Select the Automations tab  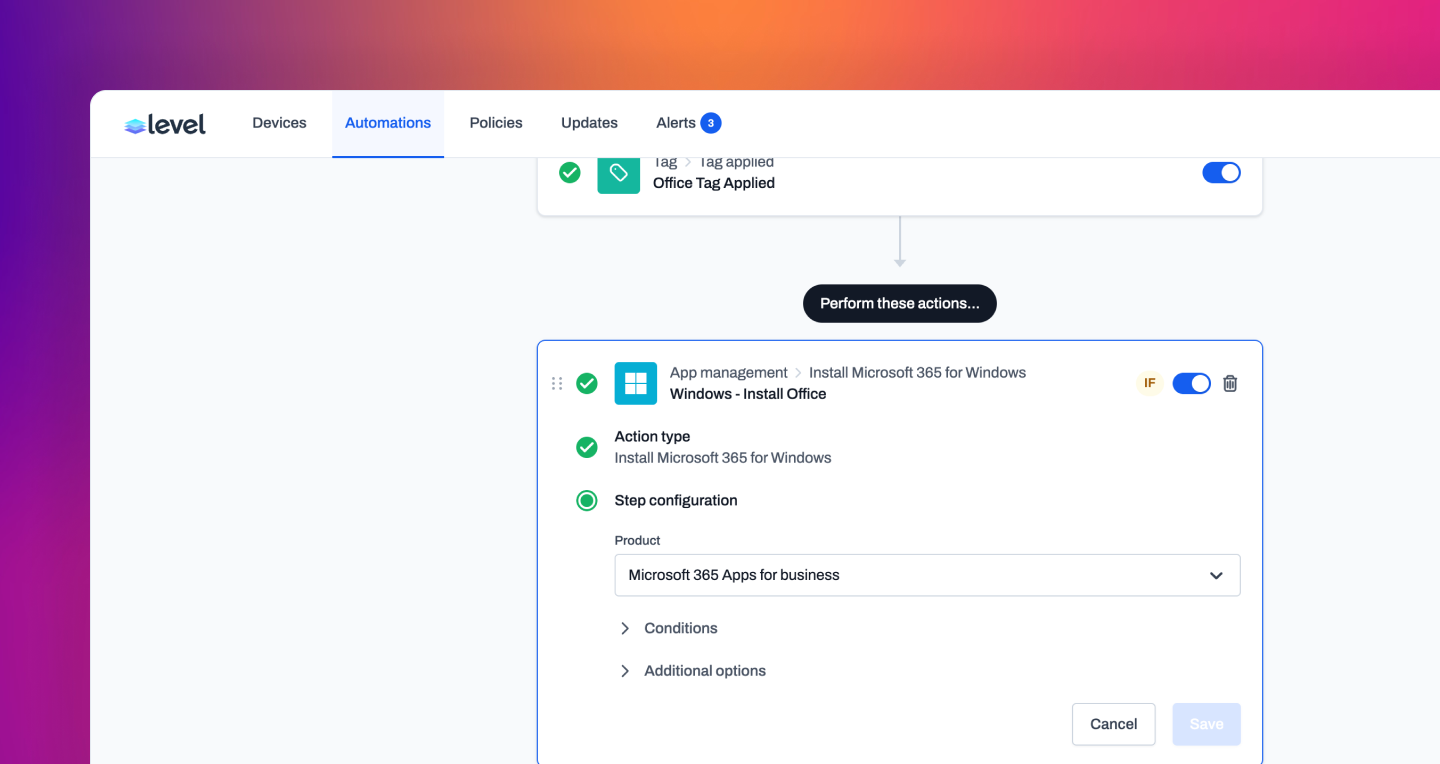click(x=388, y=123)
